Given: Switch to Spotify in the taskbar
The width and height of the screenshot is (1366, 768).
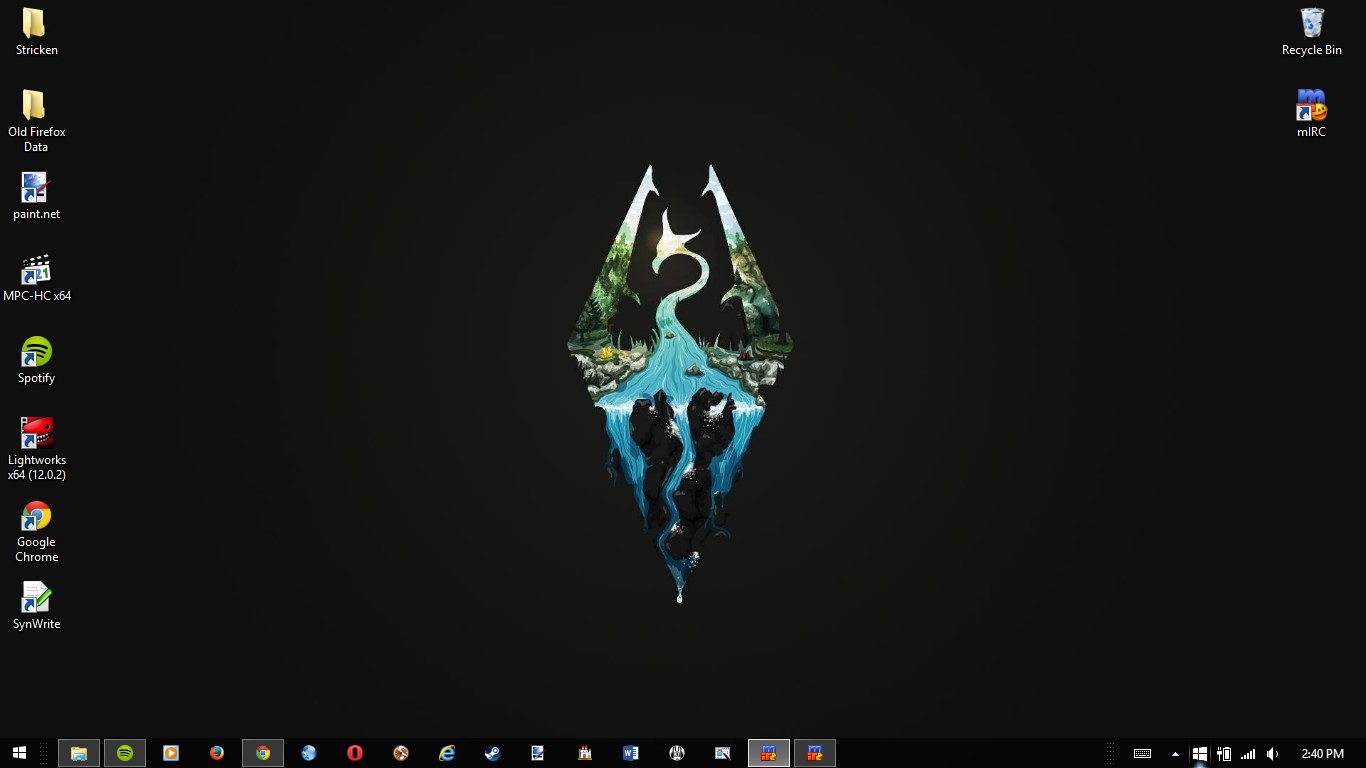Looking at the screenshot, I should [125, 753].
